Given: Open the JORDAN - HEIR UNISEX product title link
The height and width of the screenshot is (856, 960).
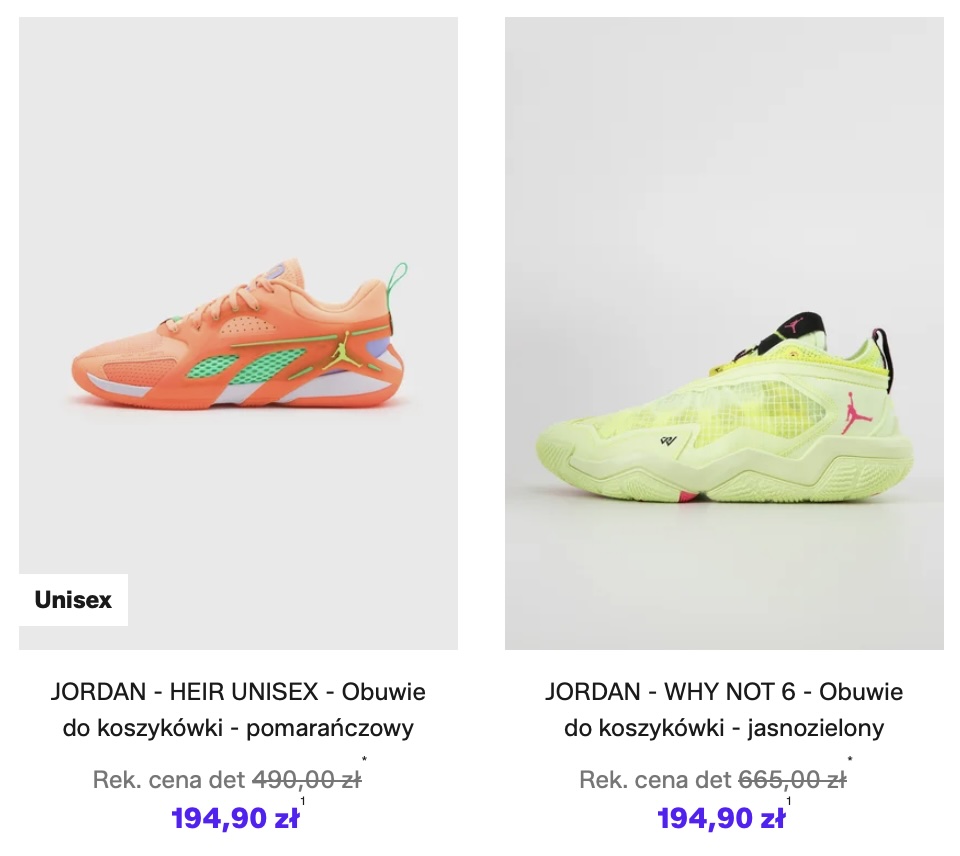Looking at the screenshot, I should [x=238, y=710].
